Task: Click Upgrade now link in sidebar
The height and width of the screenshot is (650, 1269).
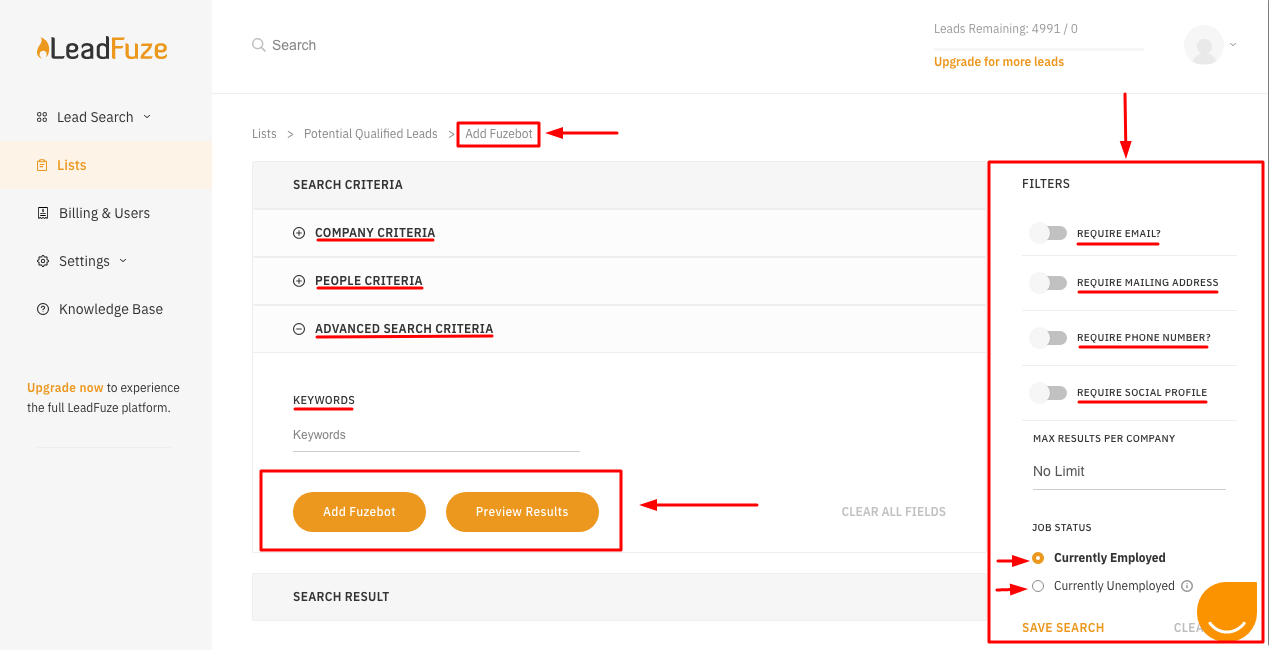Action: pyautogui.click(x=65, y=388)
